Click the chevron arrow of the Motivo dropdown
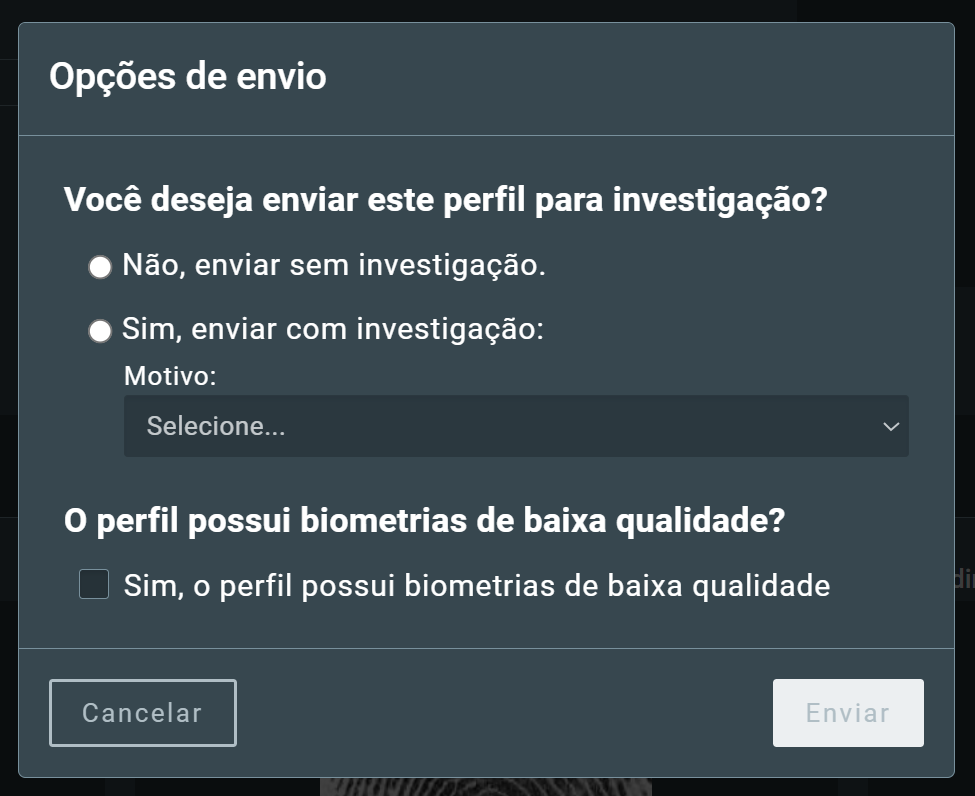 point(891,427)
